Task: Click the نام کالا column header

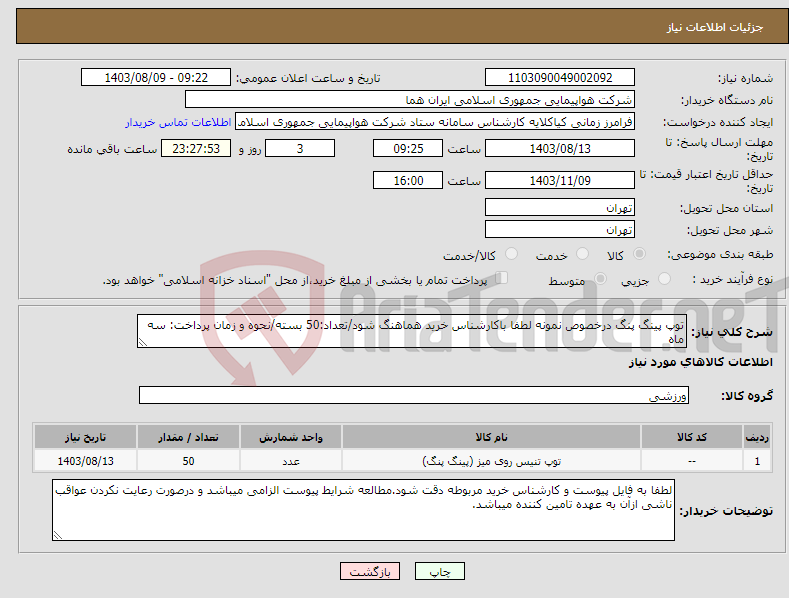Action: (x=491, y=437)
